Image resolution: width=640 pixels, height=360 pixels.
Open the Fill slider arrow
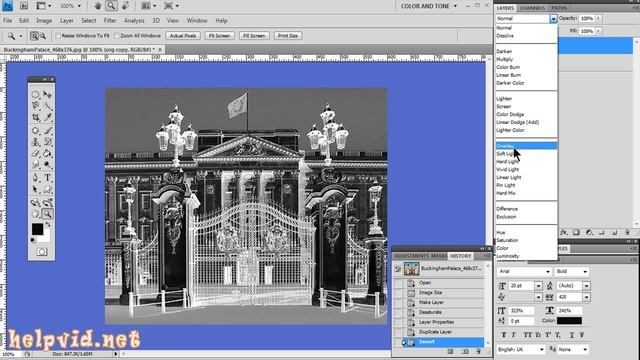pyautogui.click(x=598, y=31)
